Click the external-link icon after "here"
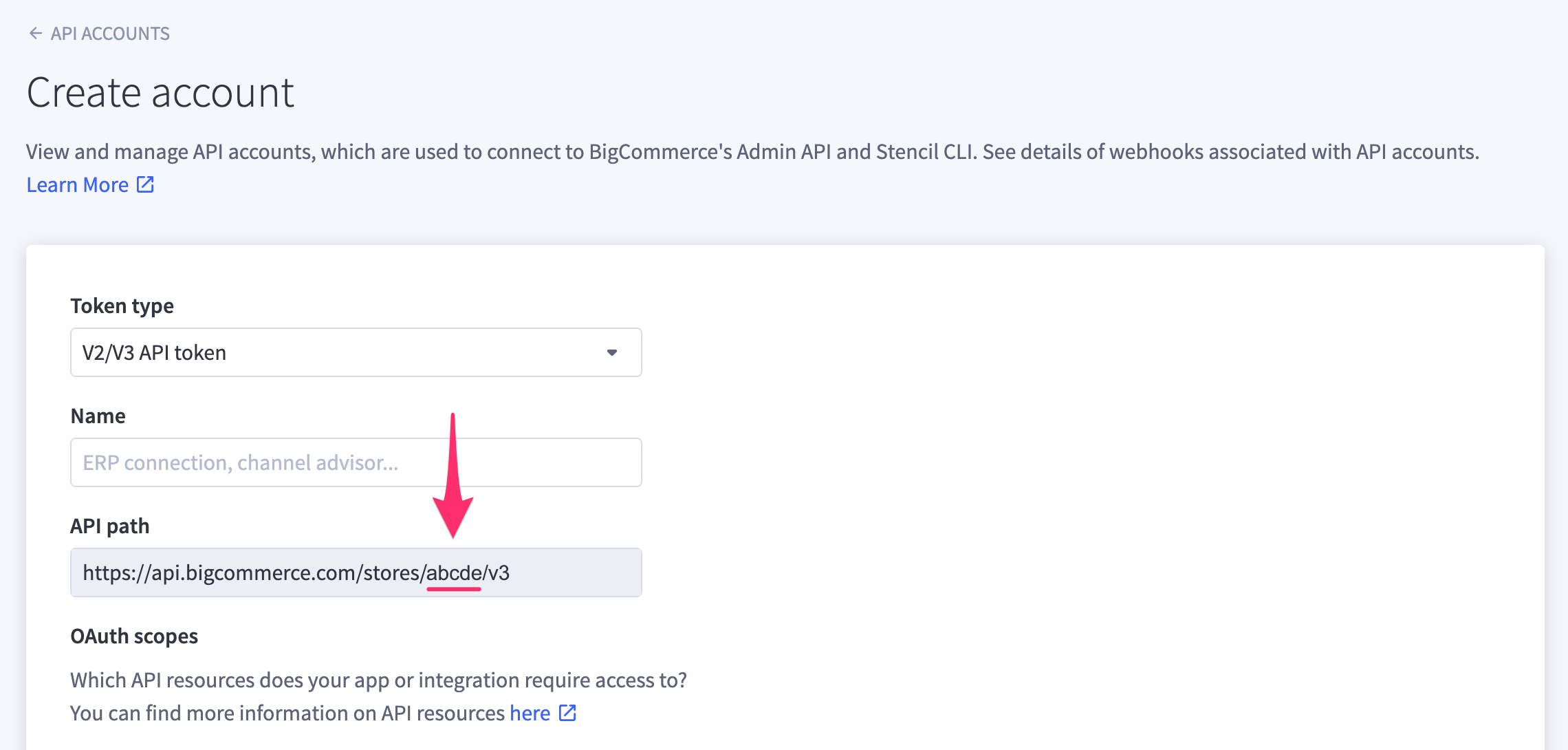The image size is (1568, 750). [567, 713]
